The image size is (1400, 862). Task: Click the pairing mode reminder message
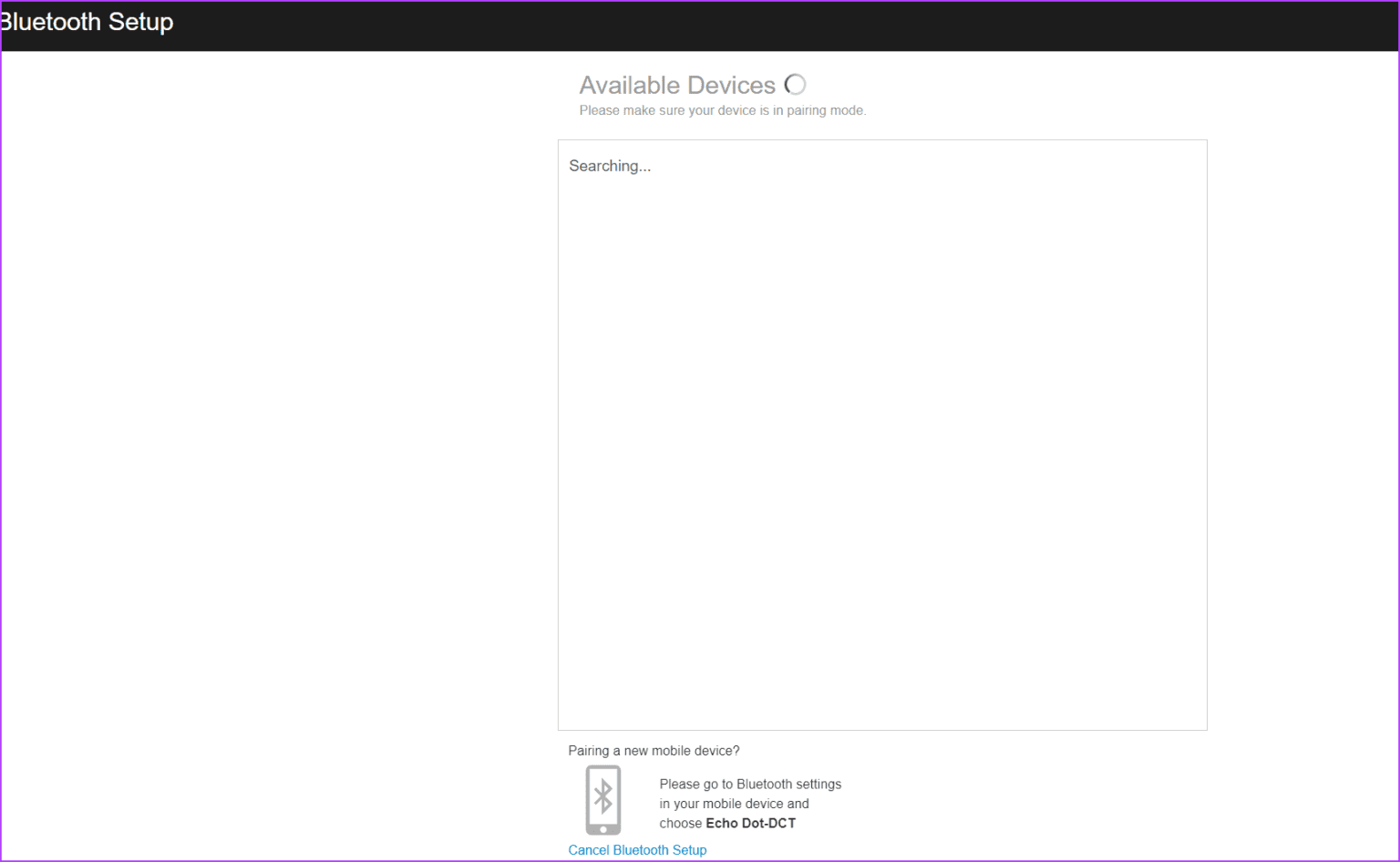coord(722,109)
